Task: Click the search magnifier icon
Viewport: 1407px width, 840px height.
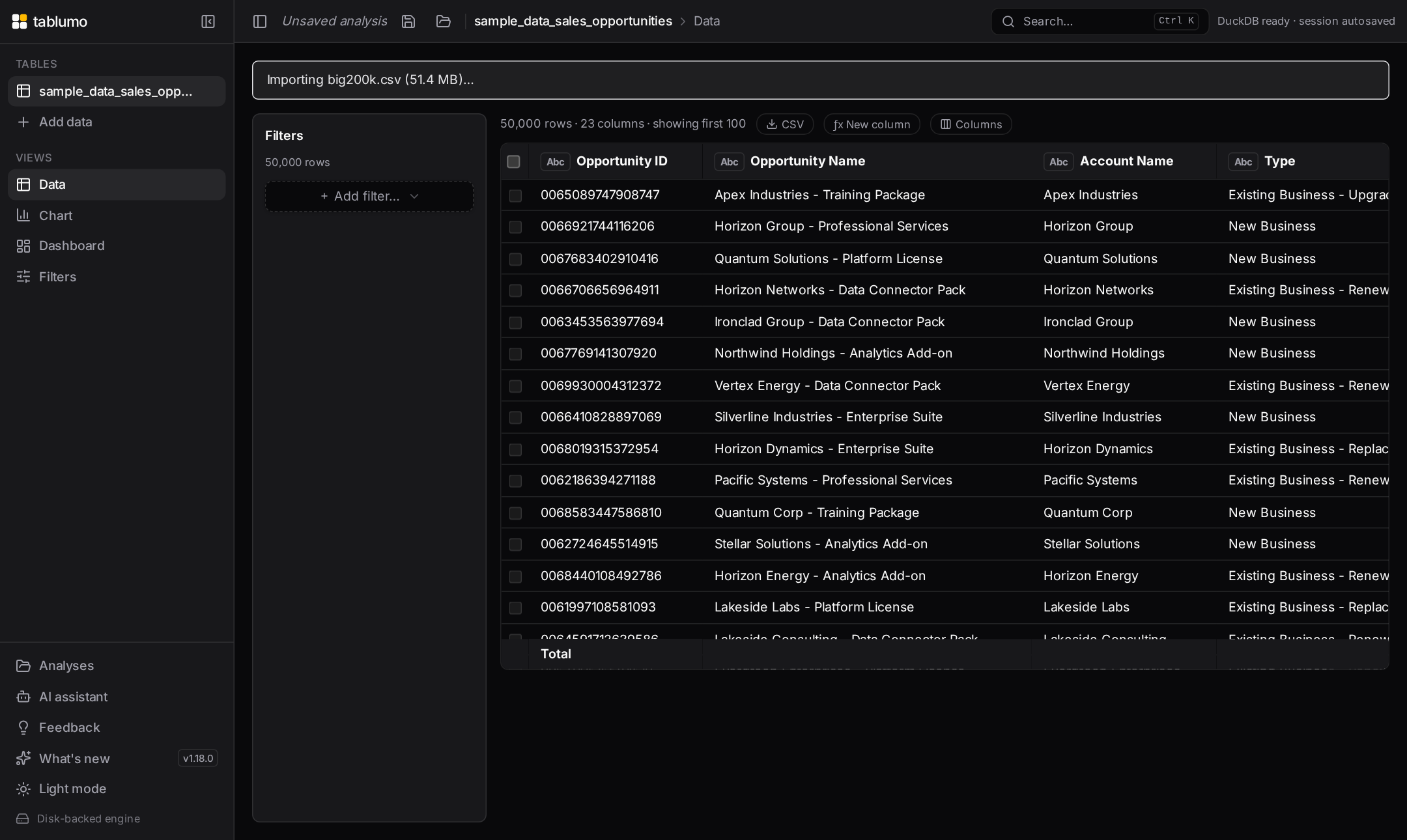Action: coord(1008,21)
